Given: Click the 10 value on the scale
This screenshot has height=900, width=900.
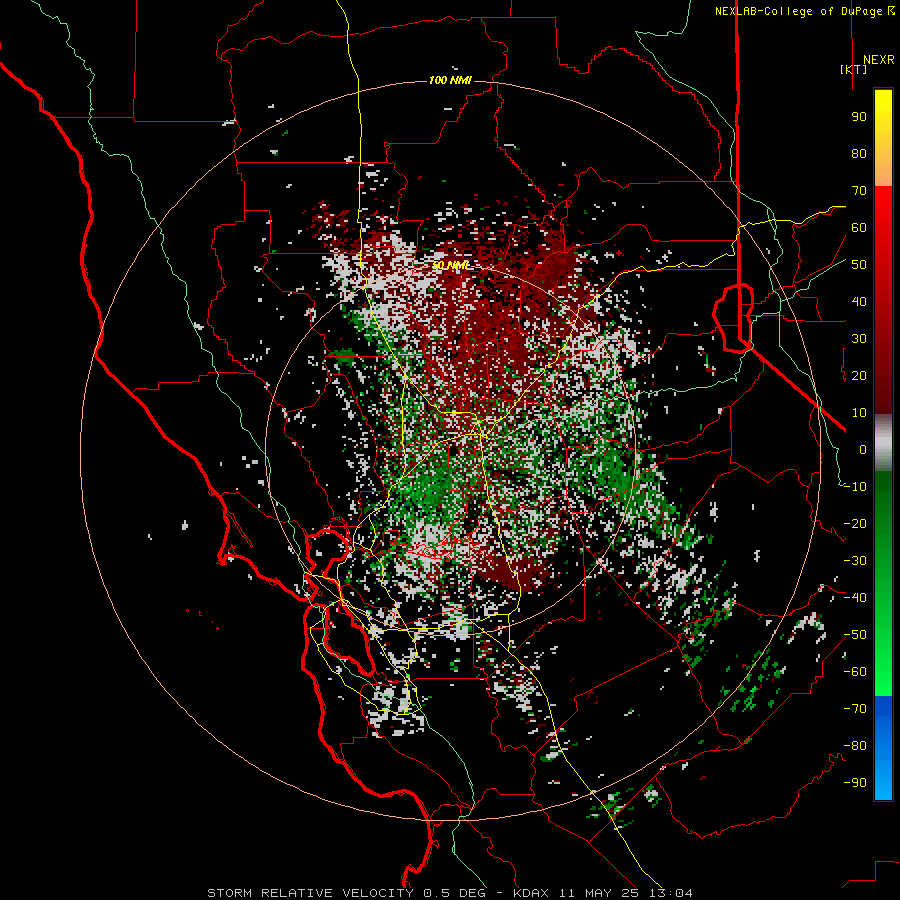Looking at the screenshot, I should click(x=859, y=413).
